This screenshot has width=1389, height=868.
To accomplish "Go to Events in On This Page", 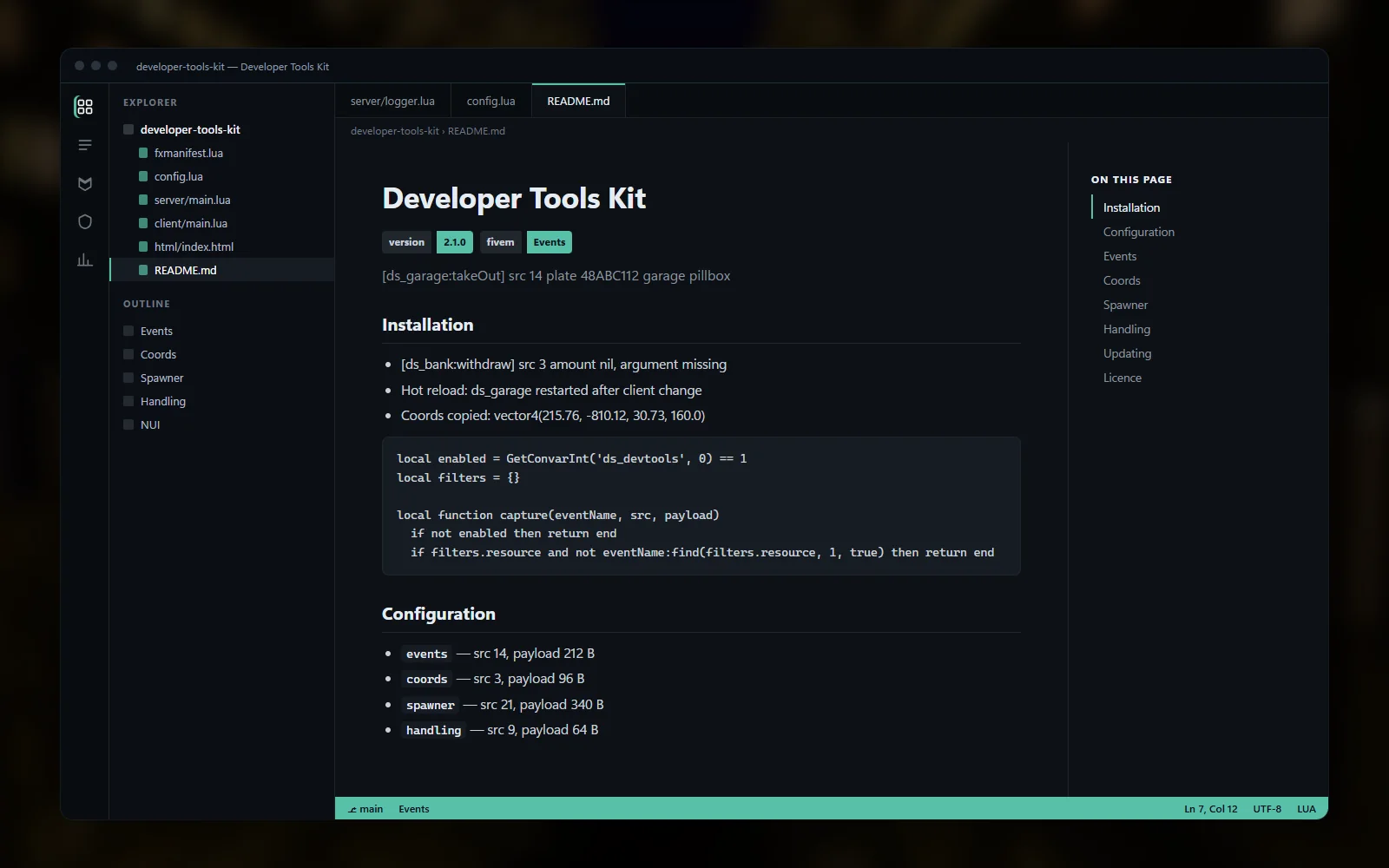I will coord(1119,256).
